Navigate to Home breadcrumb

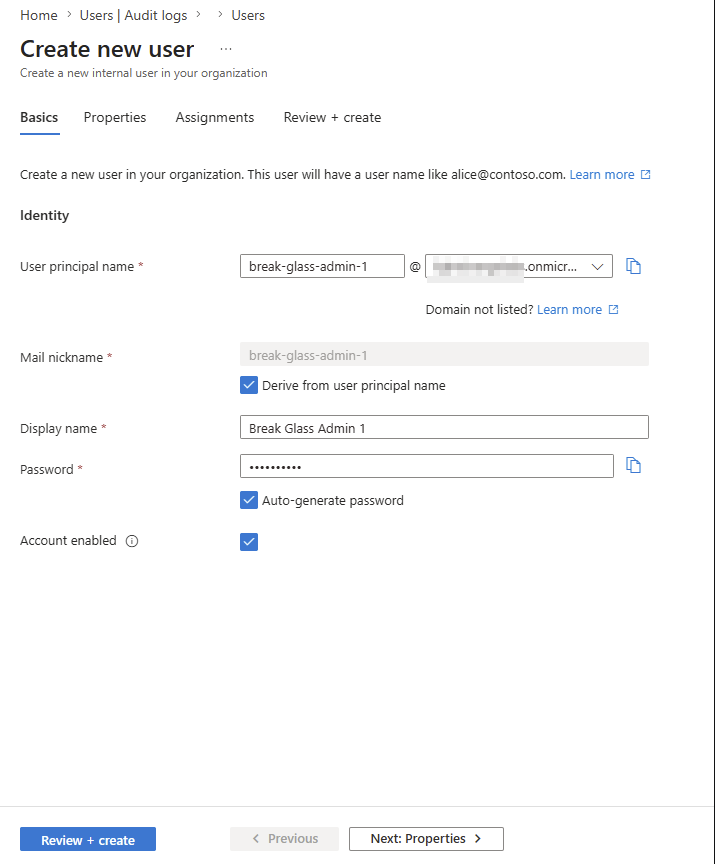pos(39,15)
